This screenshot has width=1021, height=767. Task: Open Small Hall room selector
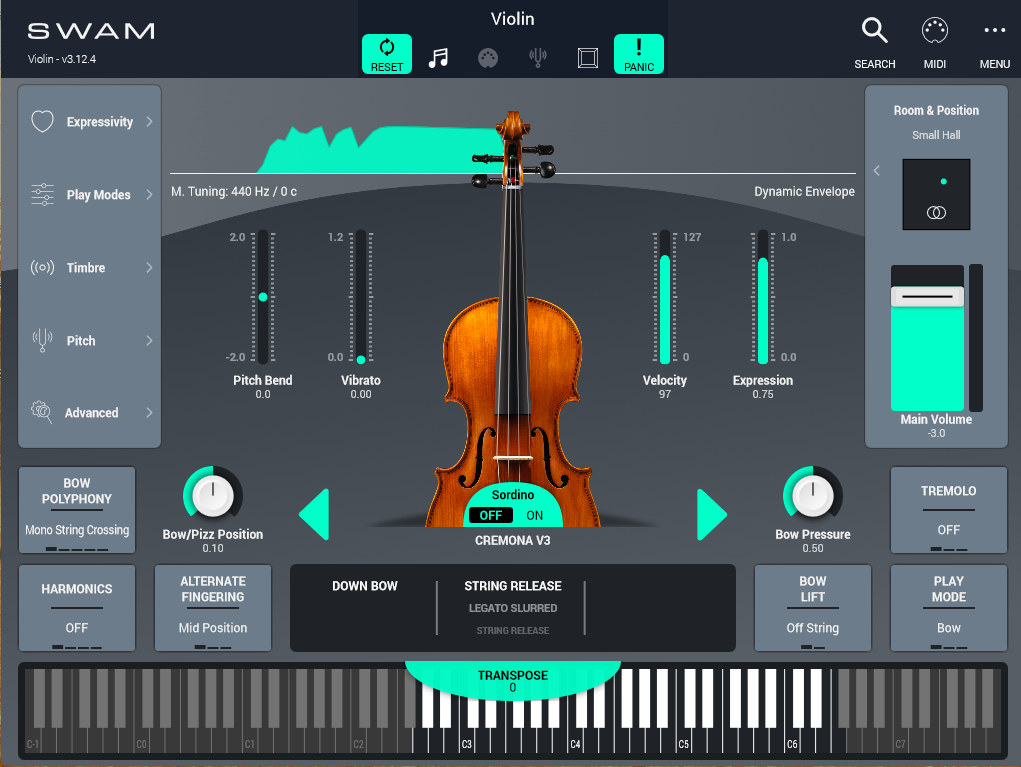coord(936,135)
